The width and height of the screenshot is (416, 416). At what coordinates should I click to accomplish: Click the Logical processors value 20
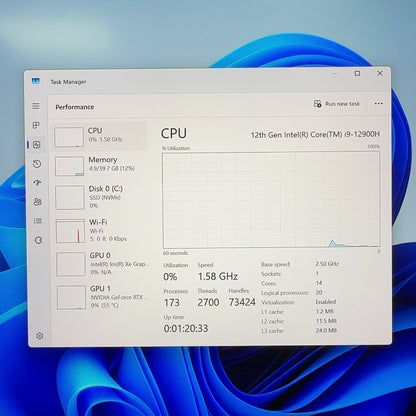[319, 292]
